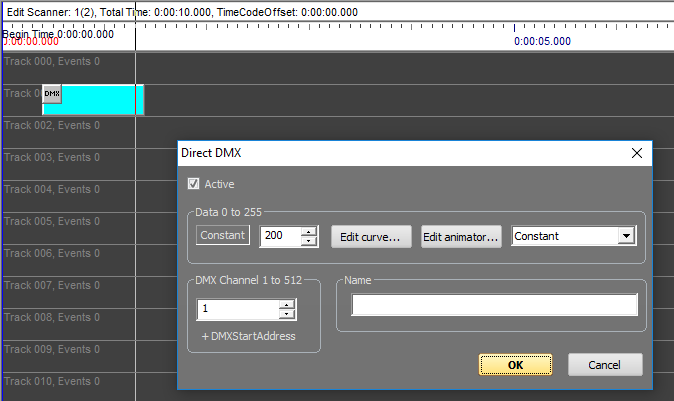
Task: Uncheck the Active checkbox
Action: pyautogui.click(x=193, y=184)
